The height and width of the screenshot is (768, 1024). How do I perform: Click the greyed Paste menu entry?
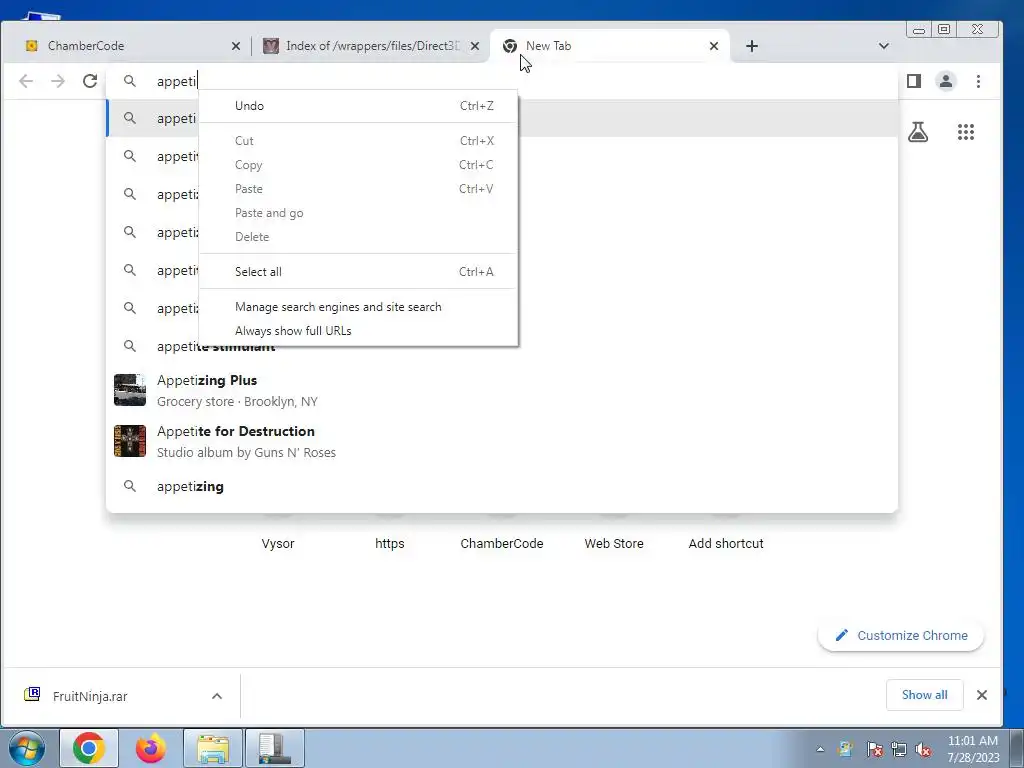coord(358,189)
